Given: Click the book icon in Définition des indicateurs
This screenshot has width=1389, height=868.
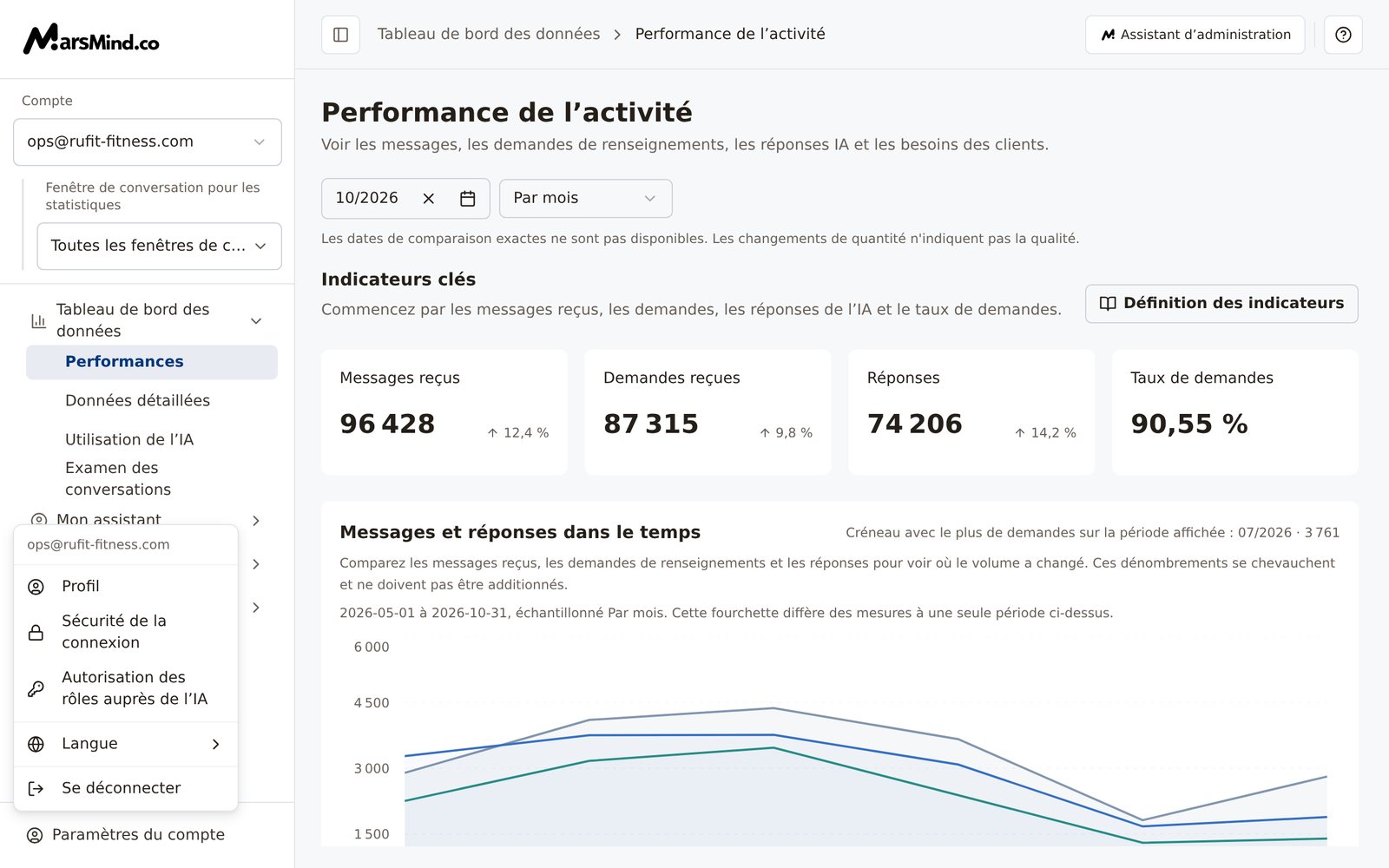Looking at the screenshot, I should pos(1108,304).
